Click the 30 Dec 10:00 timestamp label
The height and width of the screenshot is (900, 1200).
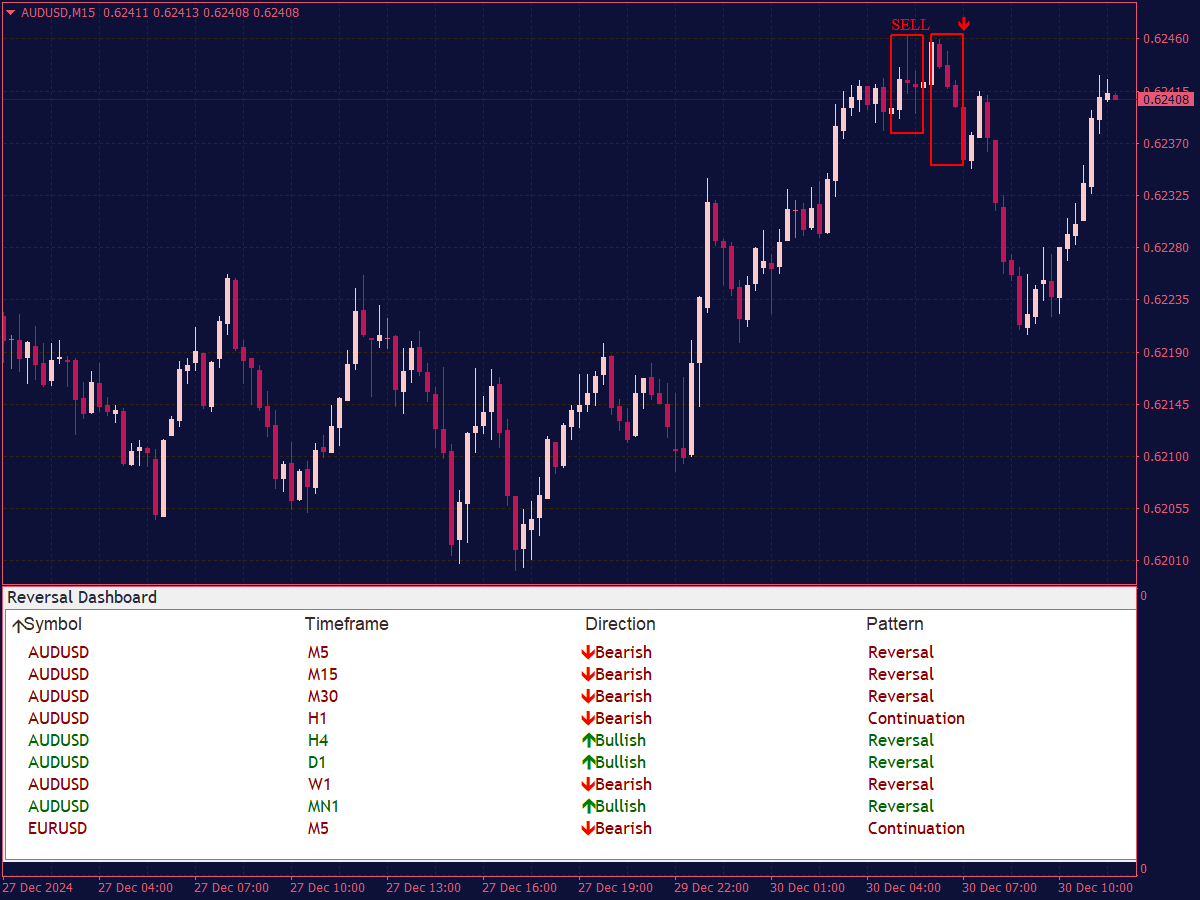pyautogui.click(x=1095, y=887)
